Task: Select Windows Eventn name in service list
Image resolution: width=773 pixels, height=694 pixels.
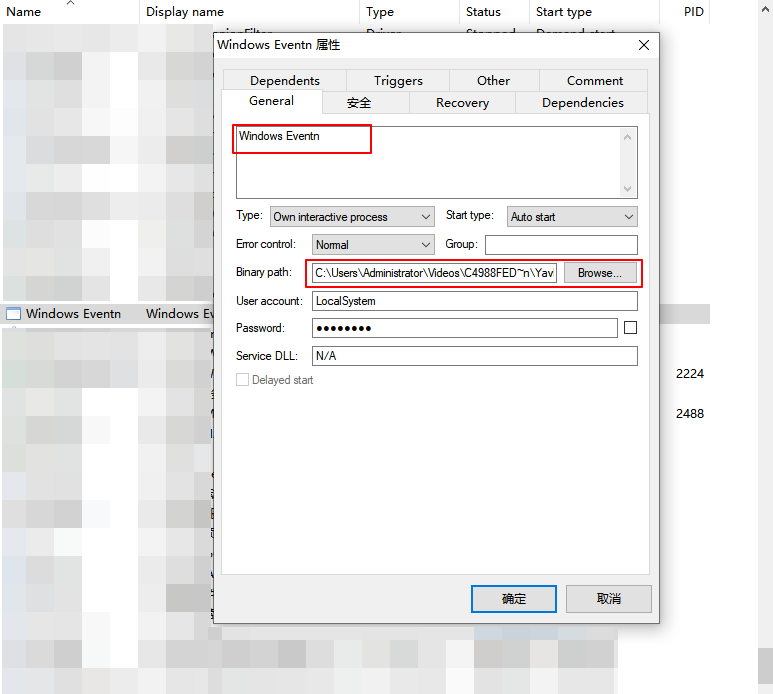Action: click(x=73, y=313)
